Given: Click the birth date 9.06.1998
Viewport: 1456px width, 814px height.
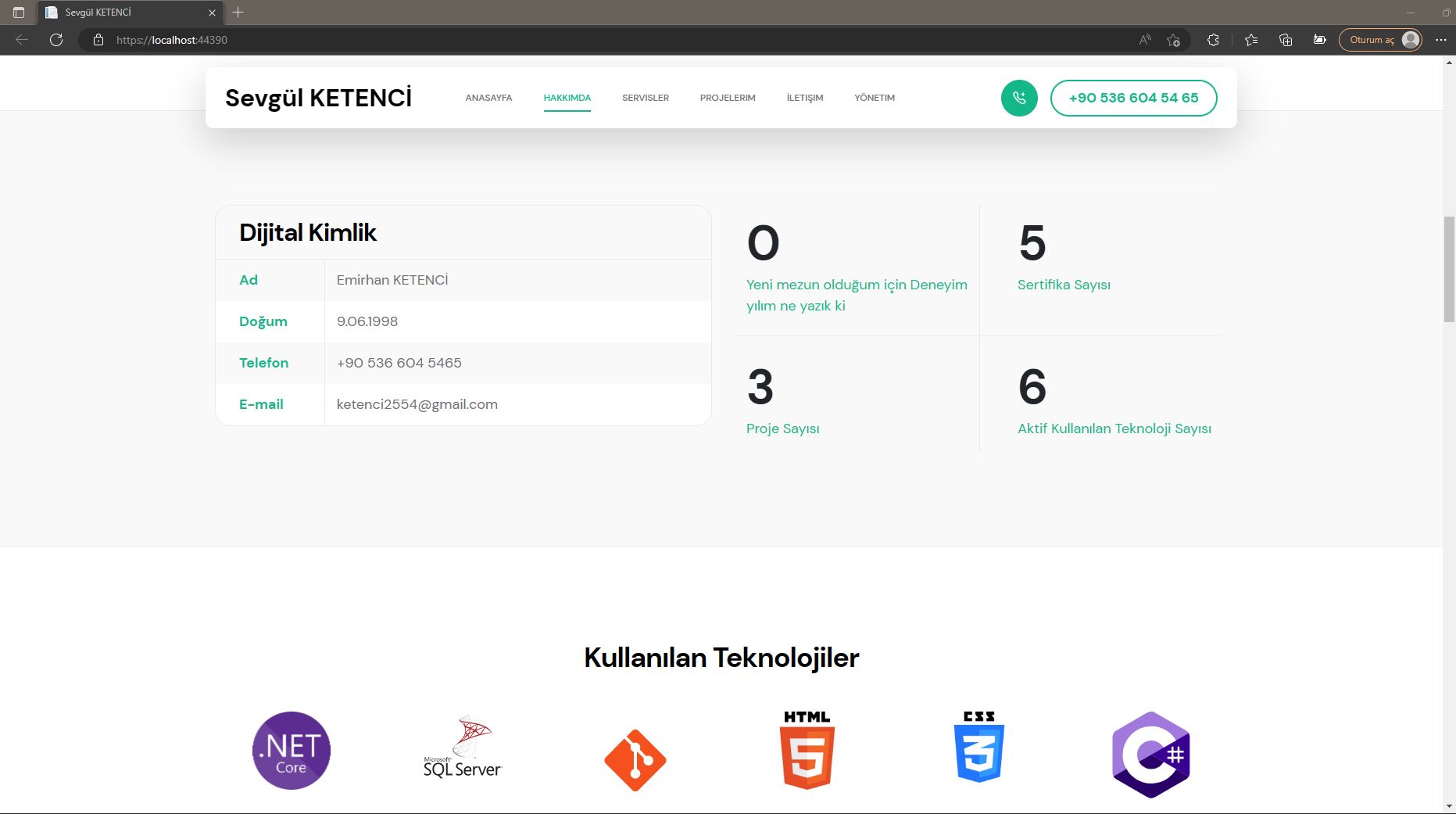Looking at the screenshot, I should pyautogui.click(x=367, y=321).
